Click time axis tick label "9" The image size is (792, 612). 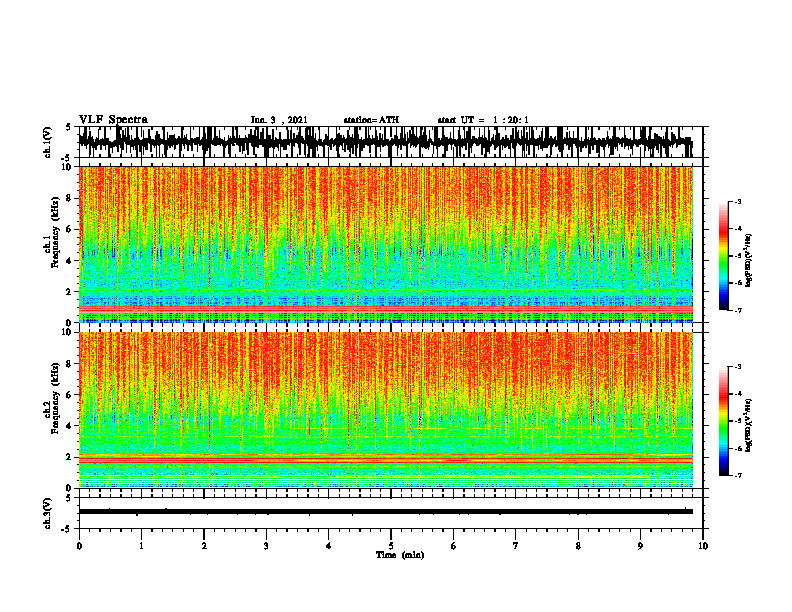pos(640,546)
